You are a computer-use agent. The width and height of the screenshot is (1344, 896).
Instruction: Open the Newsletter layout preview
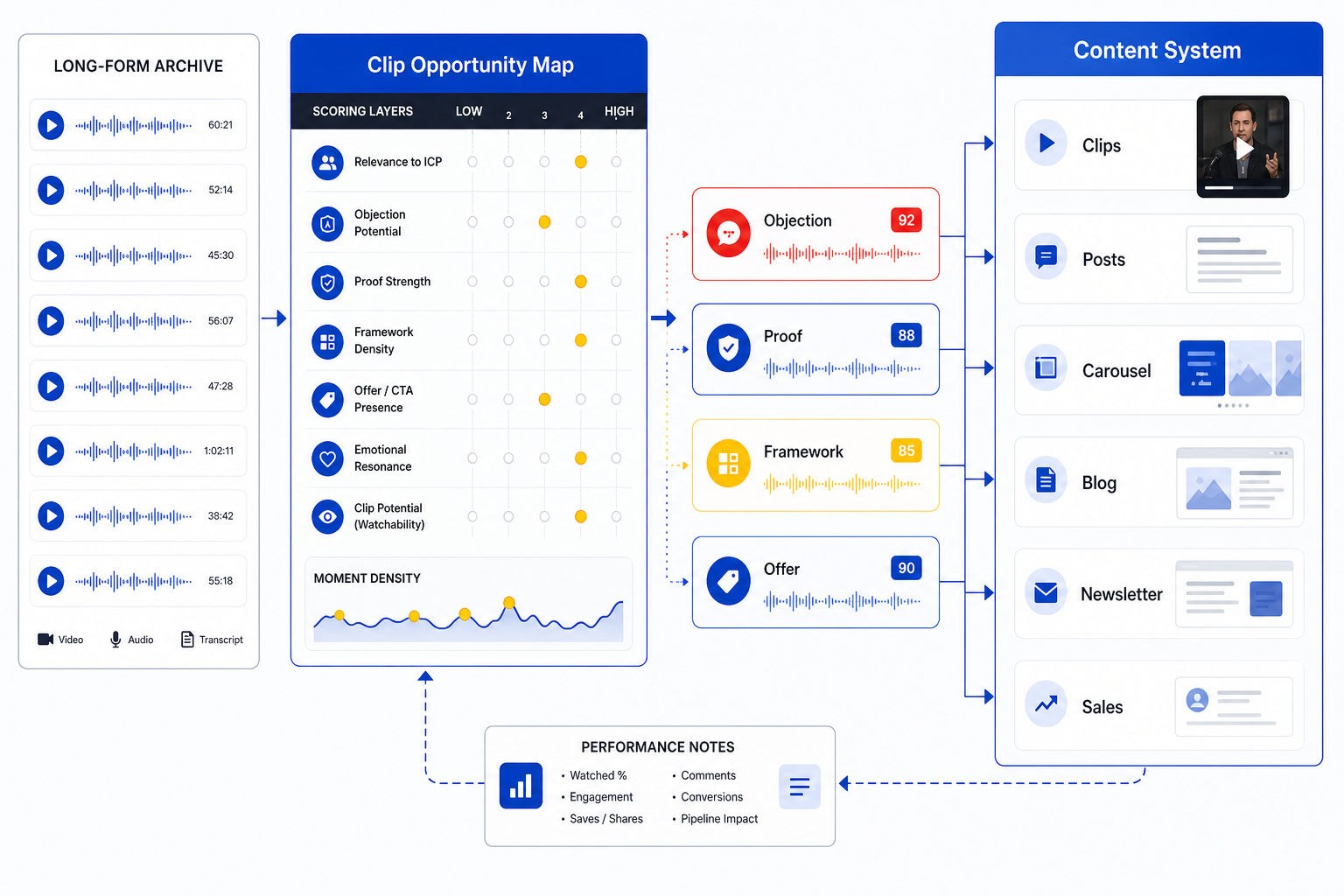[1235, 593]
